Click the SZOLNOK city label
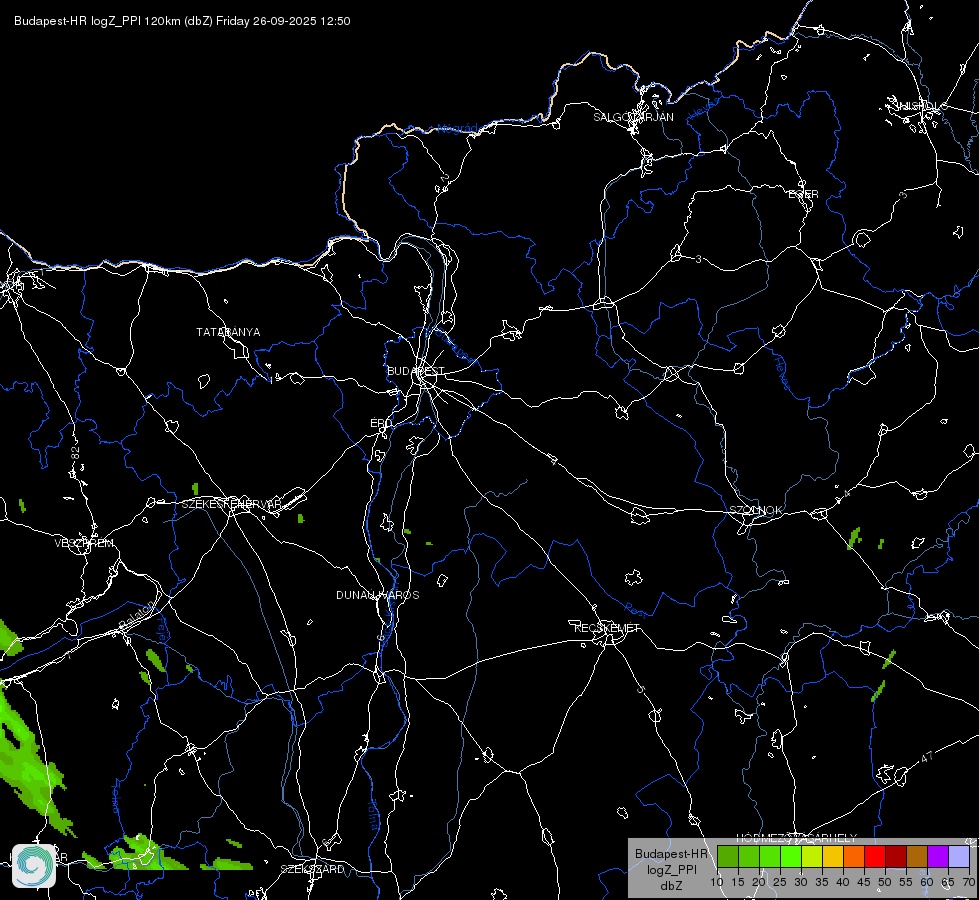 pos(755,510)
